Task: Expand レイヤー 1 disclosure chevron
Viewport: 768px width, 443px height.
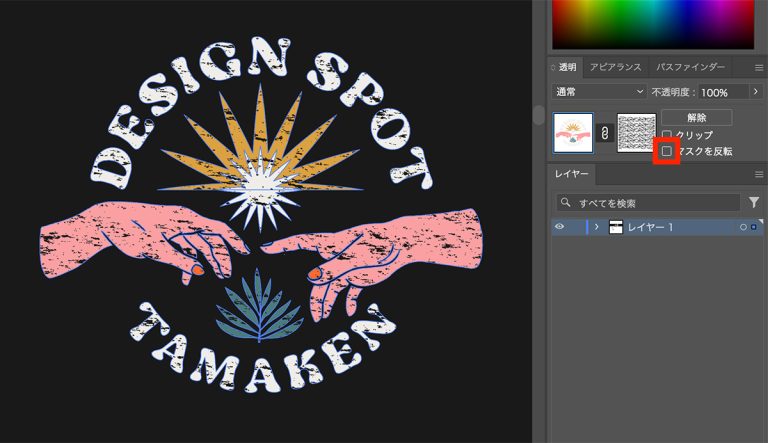Action: 597,227
